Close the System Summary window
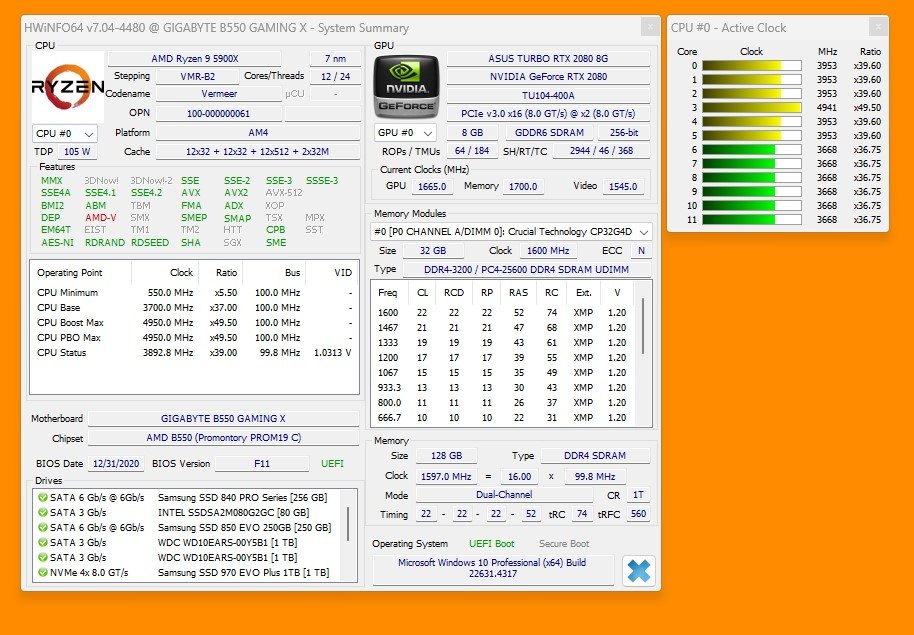 coord(650,27)
